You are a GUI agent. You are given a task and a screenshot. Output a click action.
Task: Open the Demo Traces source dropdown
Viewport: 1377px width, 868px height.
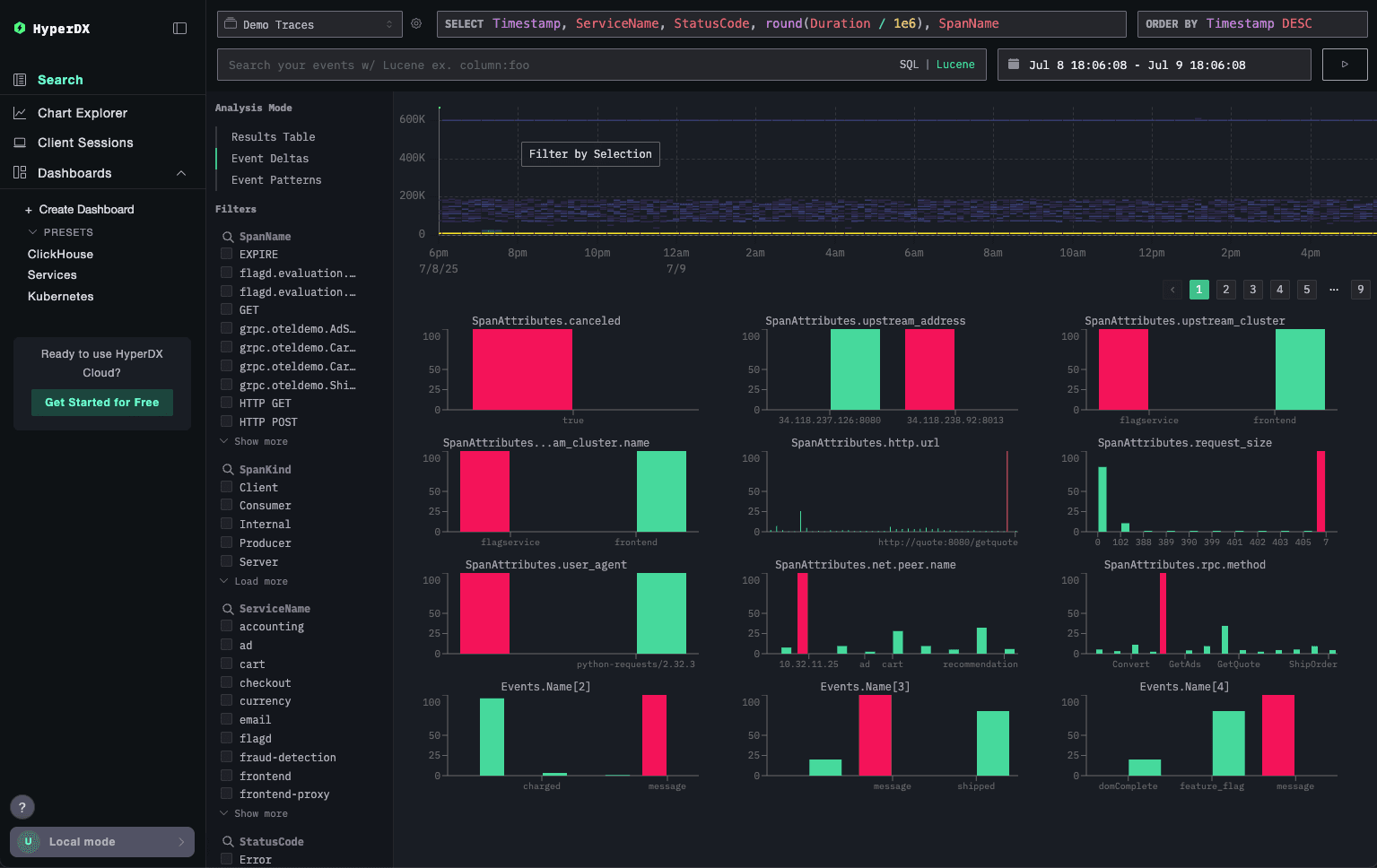point(309,24)
